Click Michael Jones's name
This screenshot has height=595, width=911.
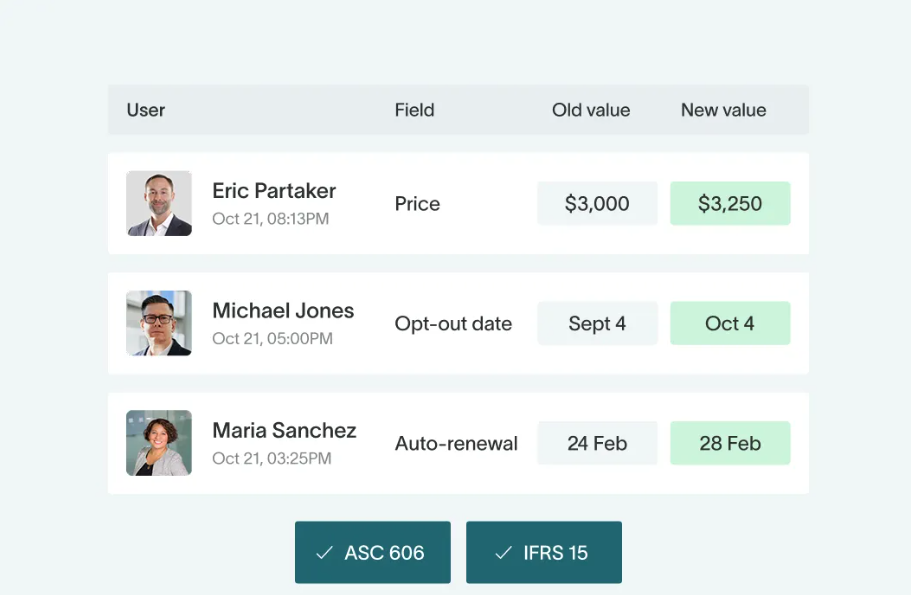(x=283, y=311)
